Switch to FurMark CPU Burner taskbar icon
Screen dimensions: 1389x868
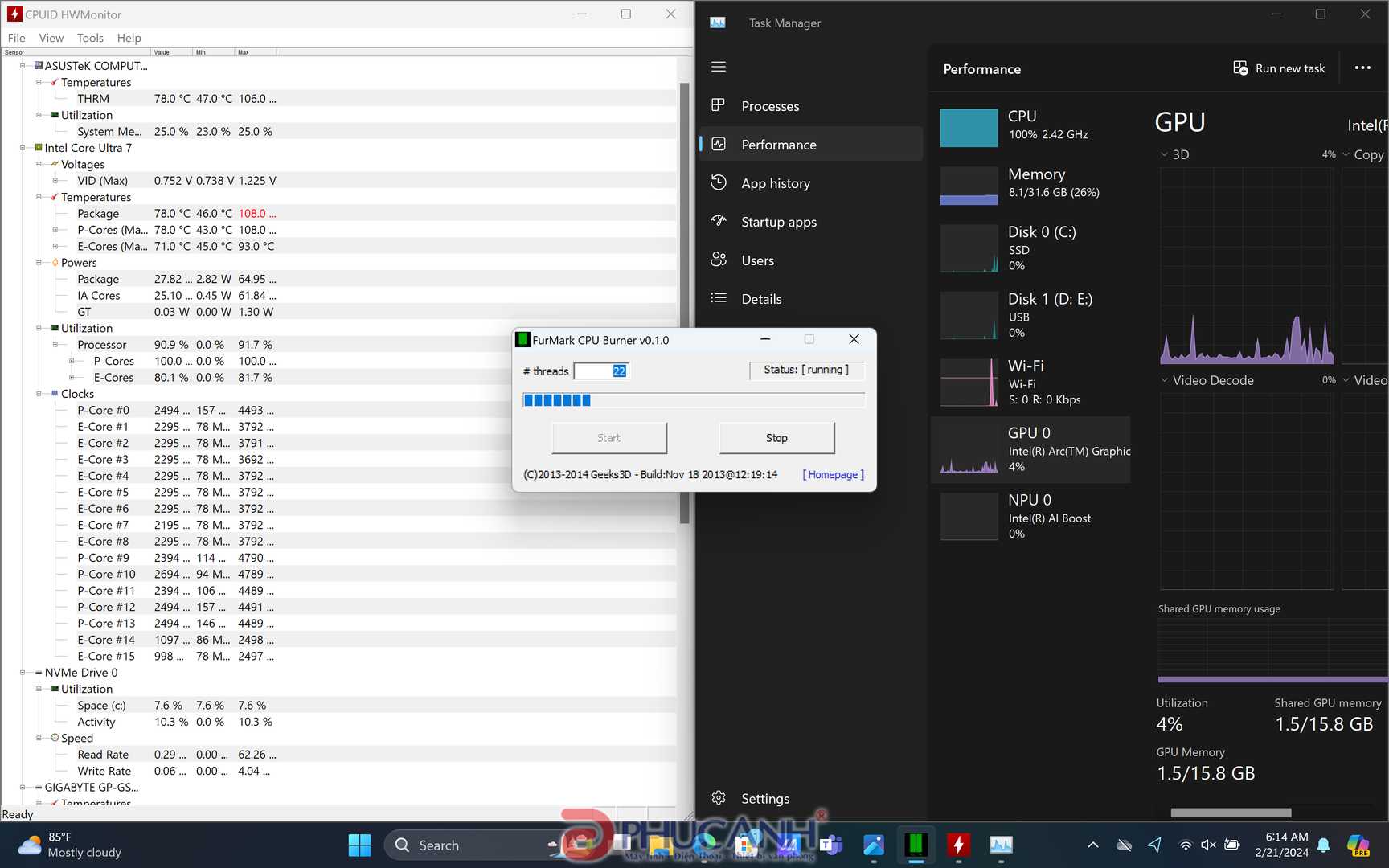click(916, 845)
